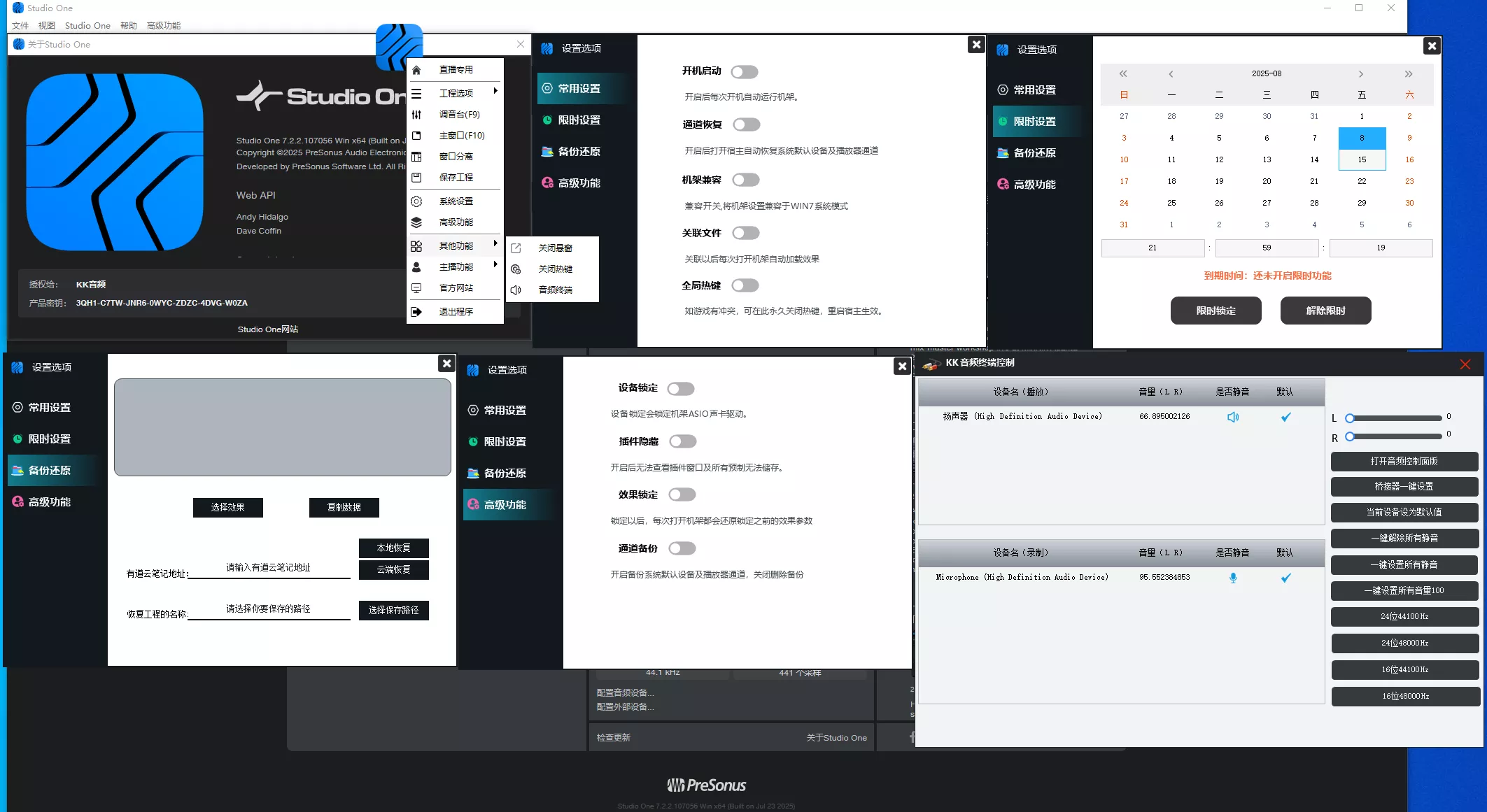Enable the 开机启动 toggle switch
Screen dimensions: 1487x812
tap(745, 72)
